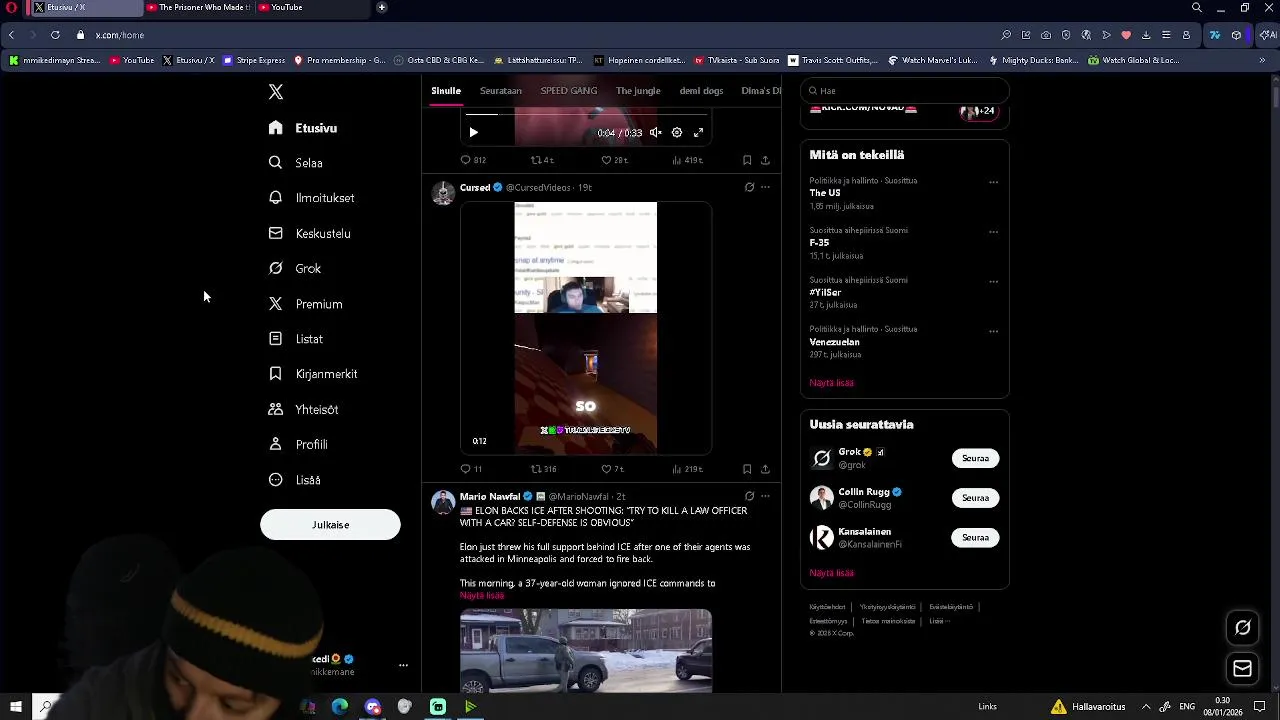Open floating Grok button bottom right
Viewport: 1280px width, 720px height.
1243,628
